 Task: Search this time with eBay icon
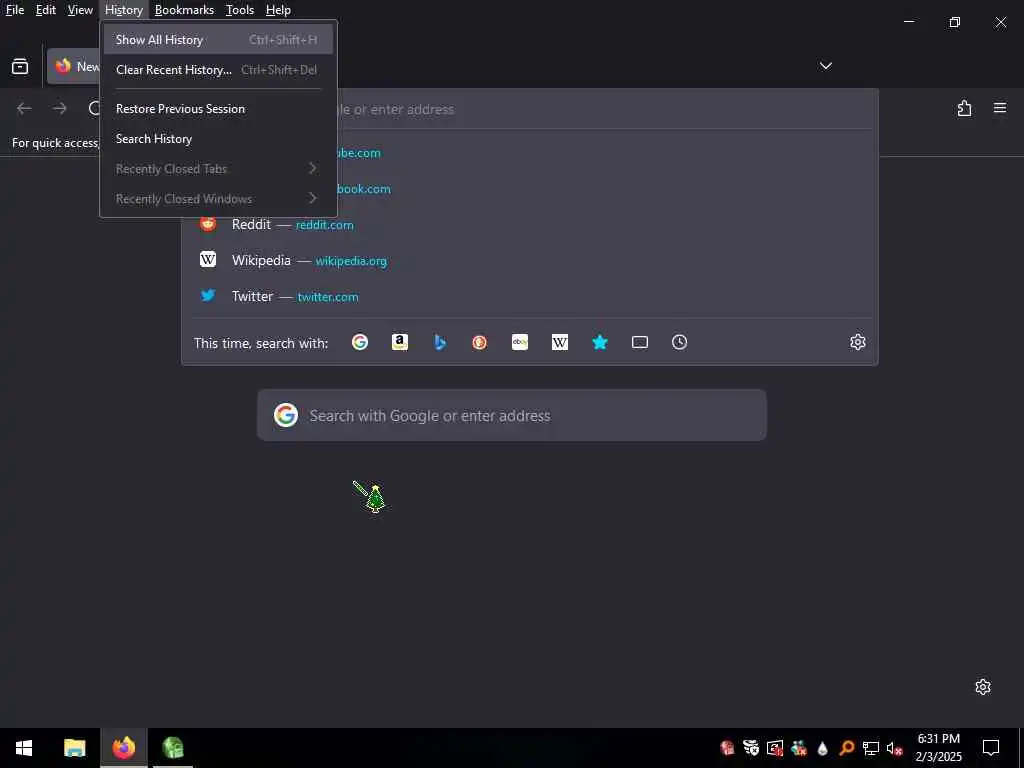[520, 342]
